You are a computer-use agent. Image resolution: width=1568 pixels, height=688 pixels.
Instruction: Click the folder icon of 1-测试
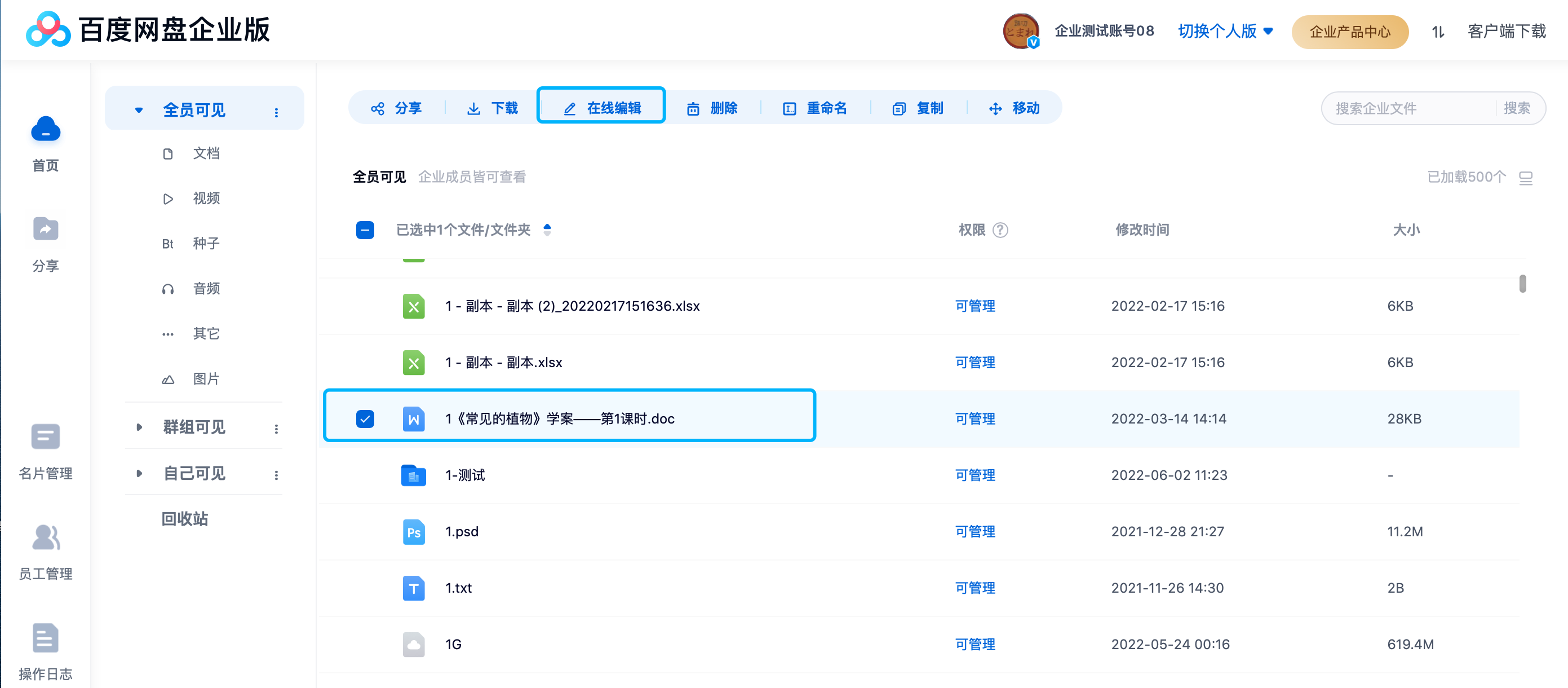click(413, 475)
